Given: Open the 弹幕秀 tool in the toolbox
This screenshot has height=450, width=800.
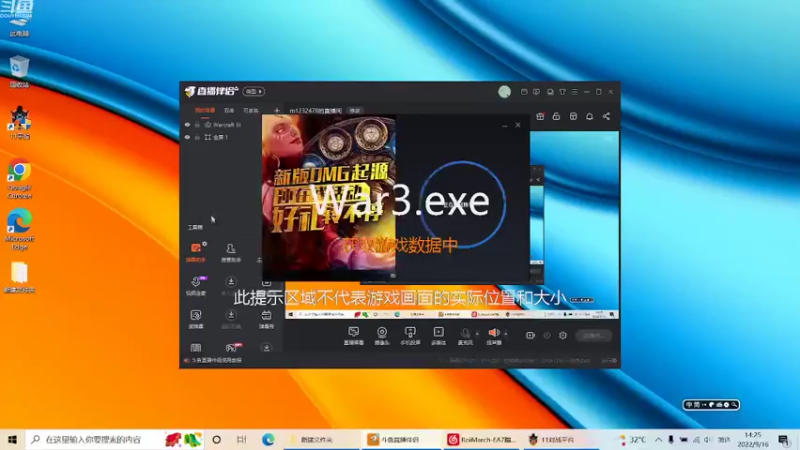Looking at the screenshot, I should click(x=266, y=319).
